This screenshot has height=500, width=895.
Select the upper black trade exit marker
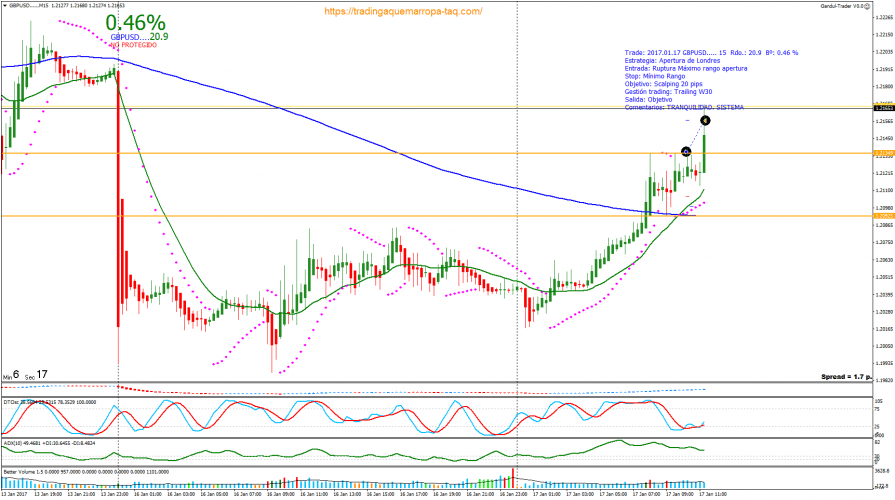[x=705, y=121]
